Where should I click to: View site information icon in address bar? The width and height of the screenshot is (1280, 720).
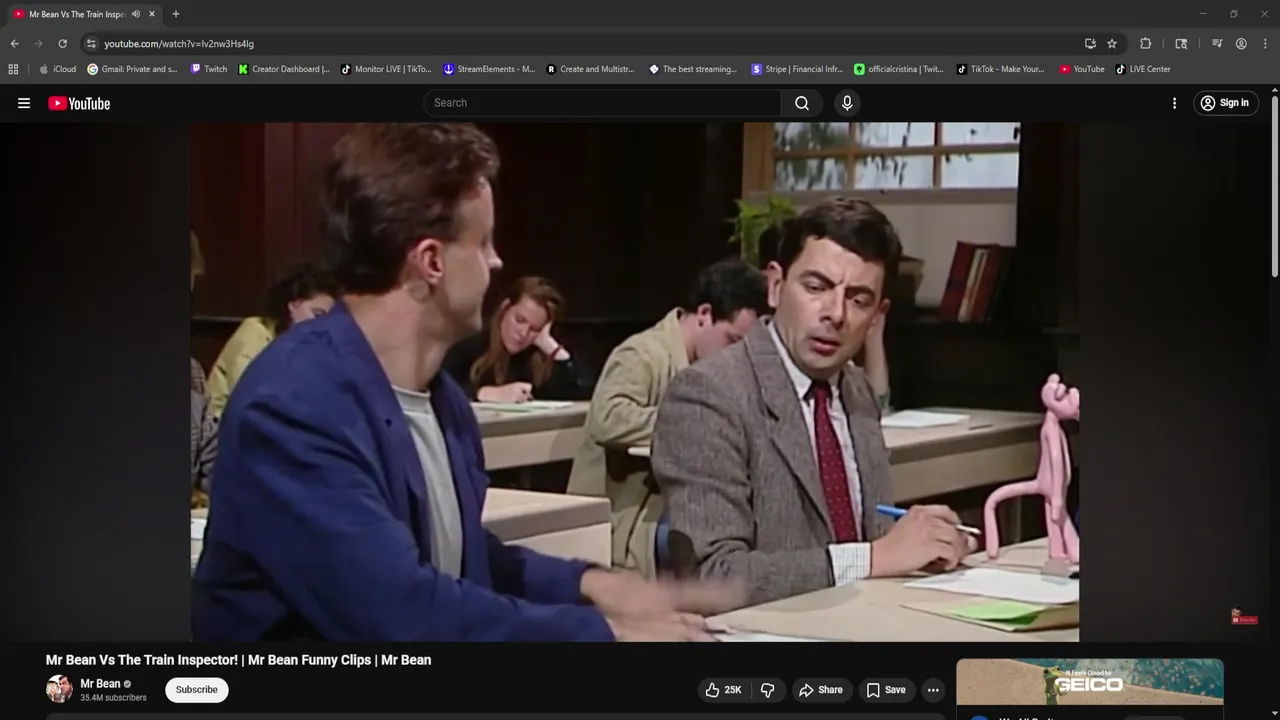pyautogui.click(x=91, y=44)
